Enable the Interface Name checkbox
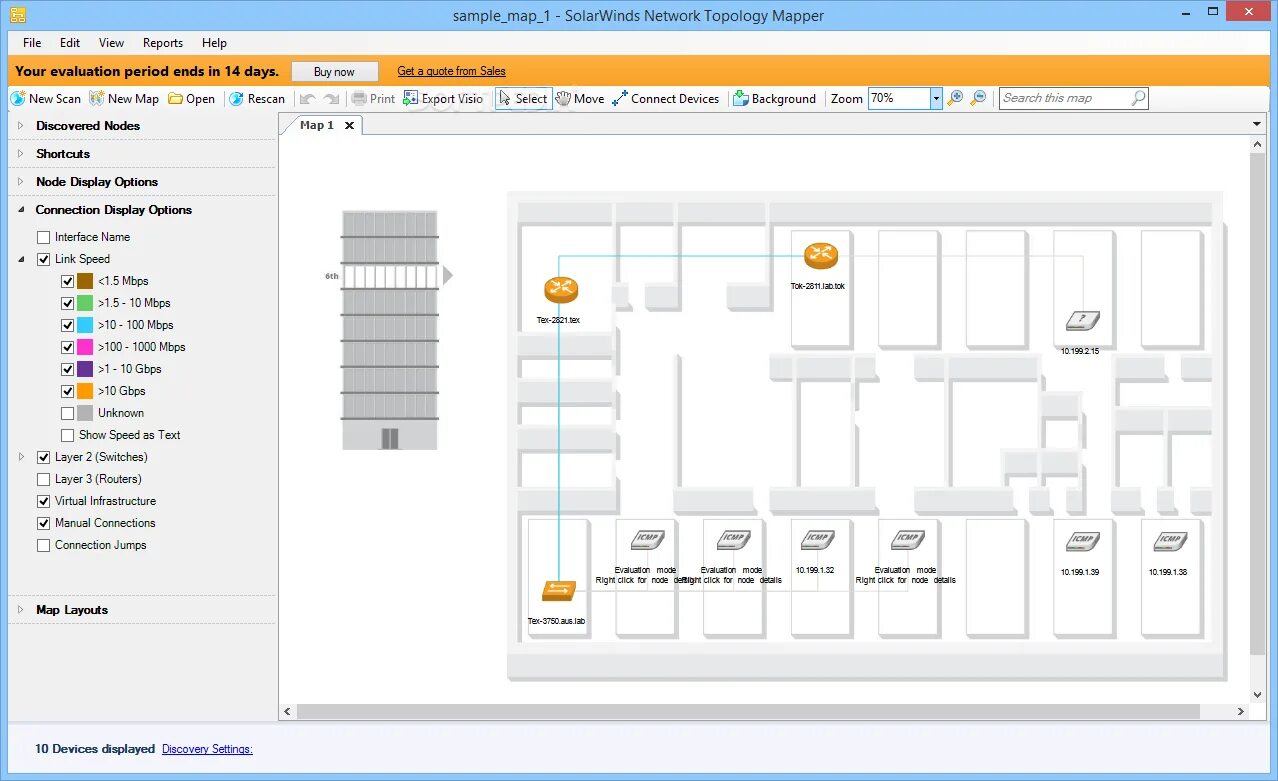The image size is (1278, 781). [x=43, y=237]
